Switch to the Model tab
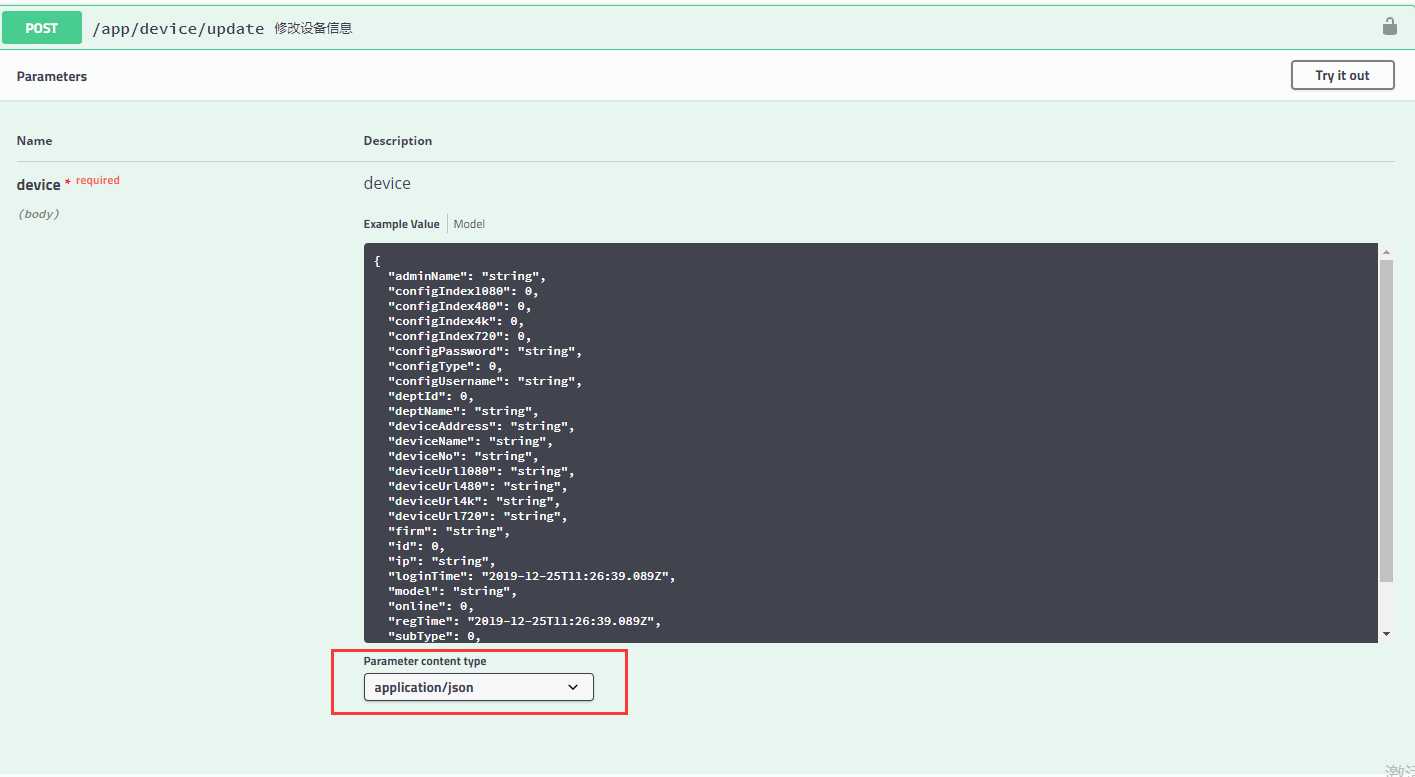The height and width of the screenshot is (777, 1415). 469,224
